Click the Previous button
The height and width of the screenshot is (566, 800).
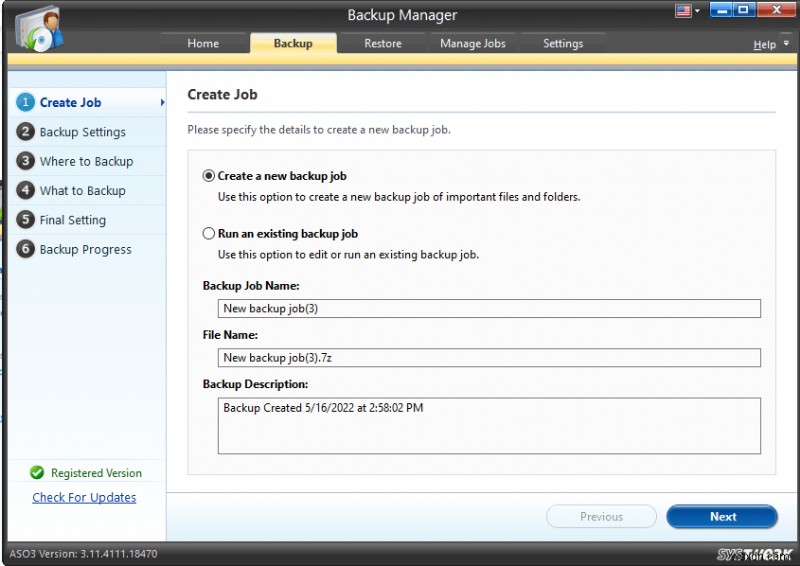[601, 516]
